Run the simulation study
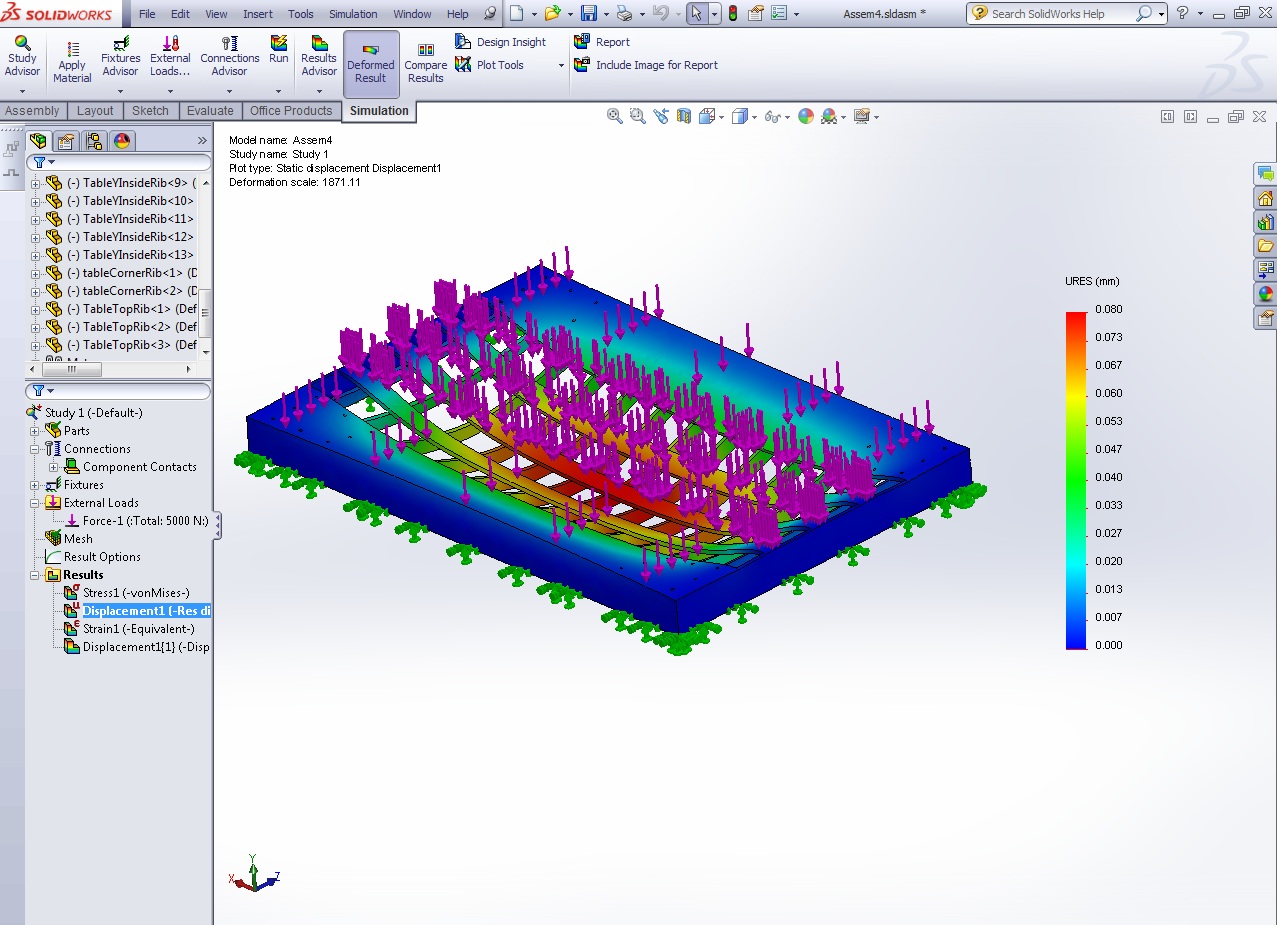The width and height of the screenshot is (1277, 925). tap(279, 51)
